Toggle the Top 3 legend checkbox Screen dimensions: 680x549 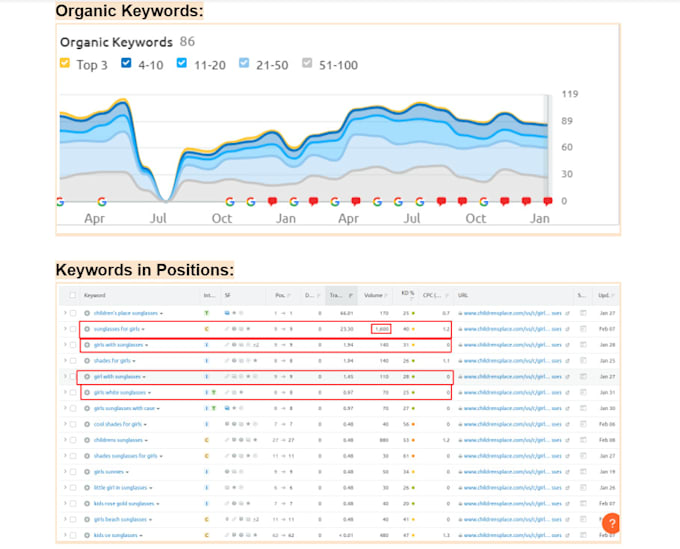[65, 63]
